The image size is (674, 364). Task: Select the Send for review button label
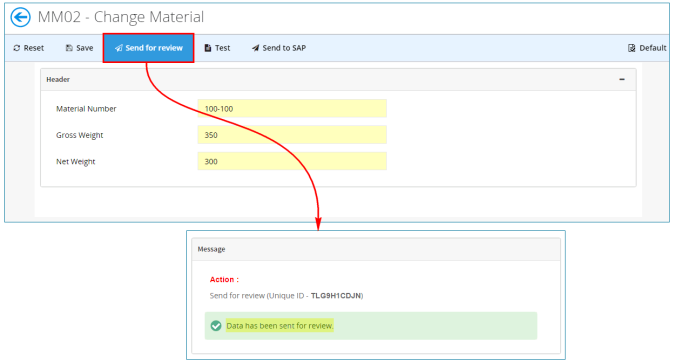[x=154, y=48]
